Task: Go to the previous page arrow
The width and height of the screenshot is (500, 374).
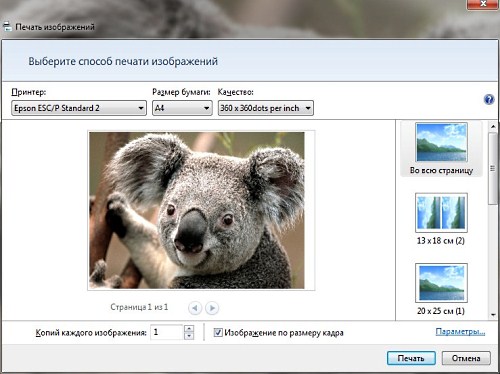Action: pos(195,308)
